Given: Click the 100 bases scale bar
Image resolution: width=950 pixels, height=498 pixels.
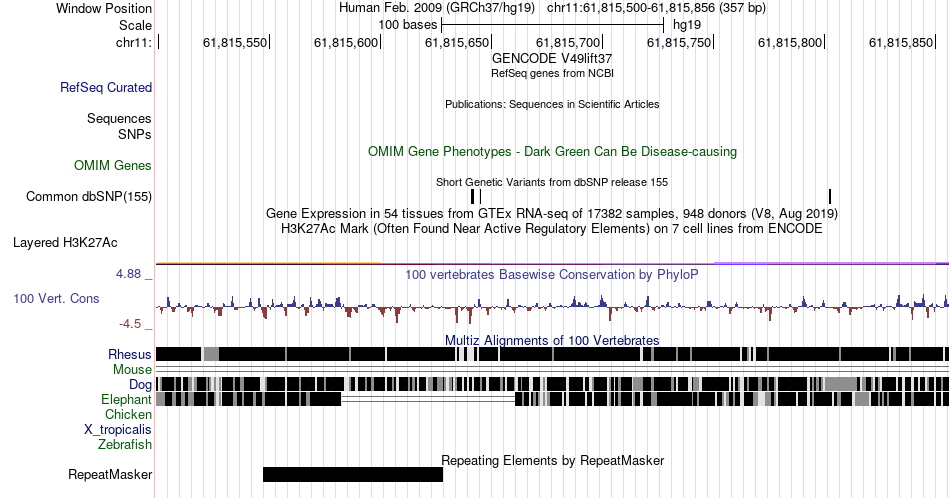Looking at the screenshot, I should click(553, 25).
